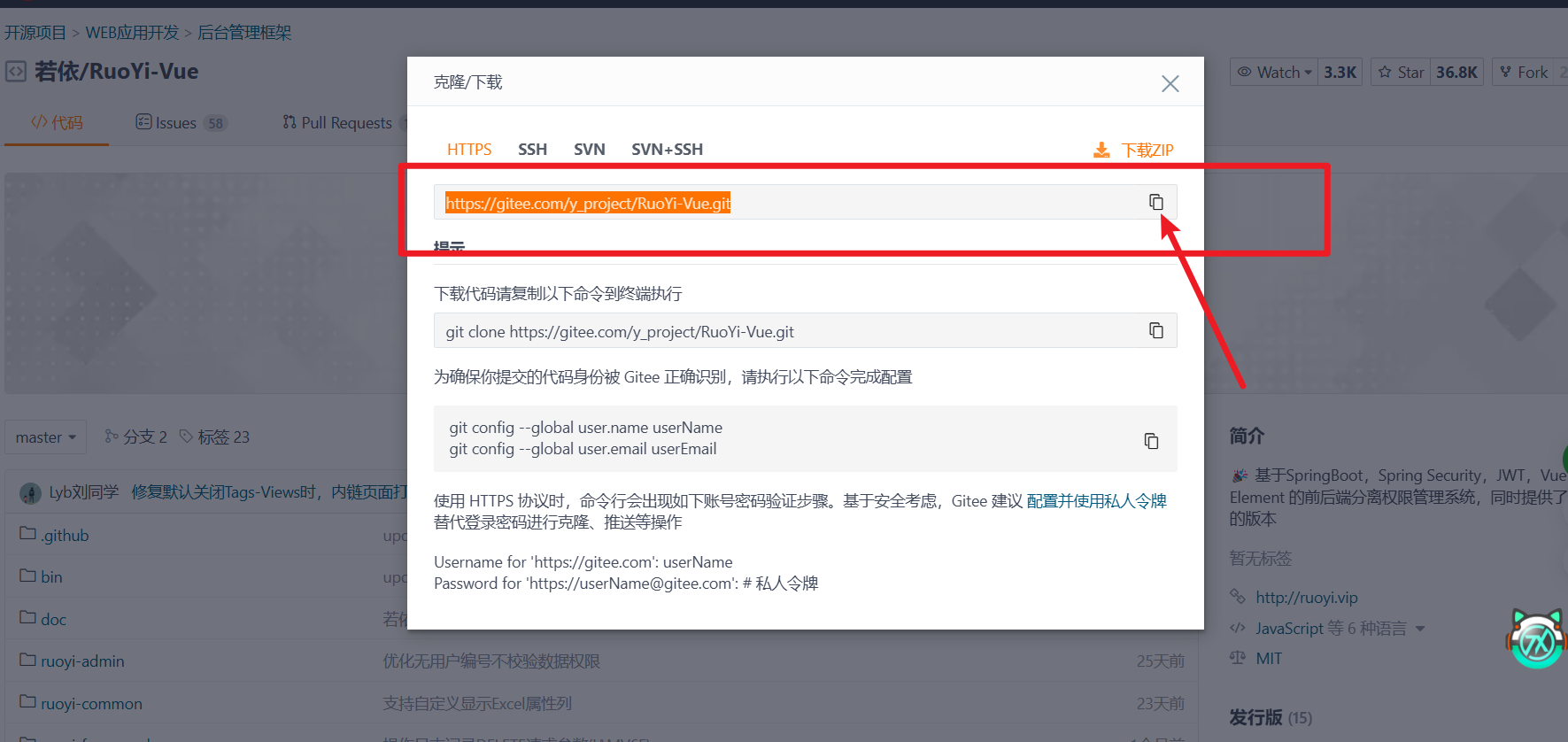
Task: Copy the HTTPS repository URL
Action: click(1155, 202)
